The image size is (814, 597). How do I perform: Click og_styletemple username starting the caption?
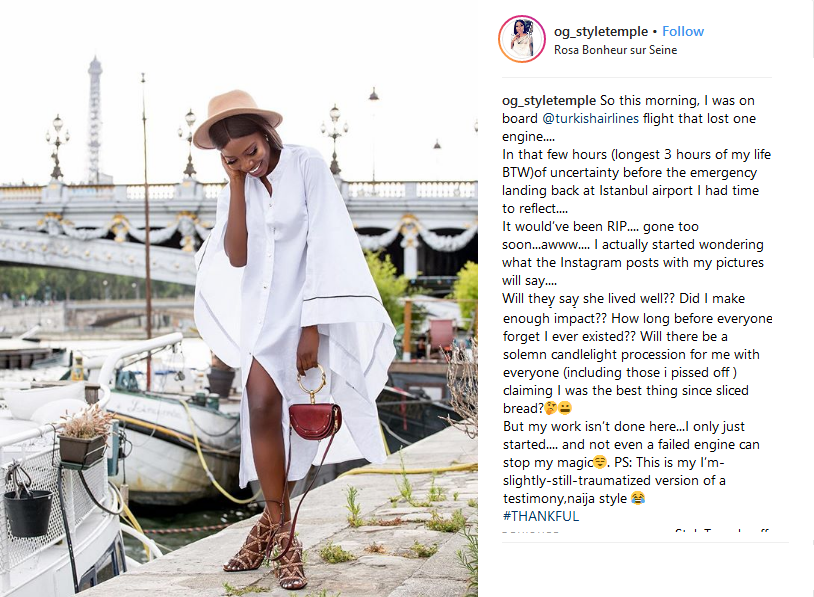pos(549,100)
